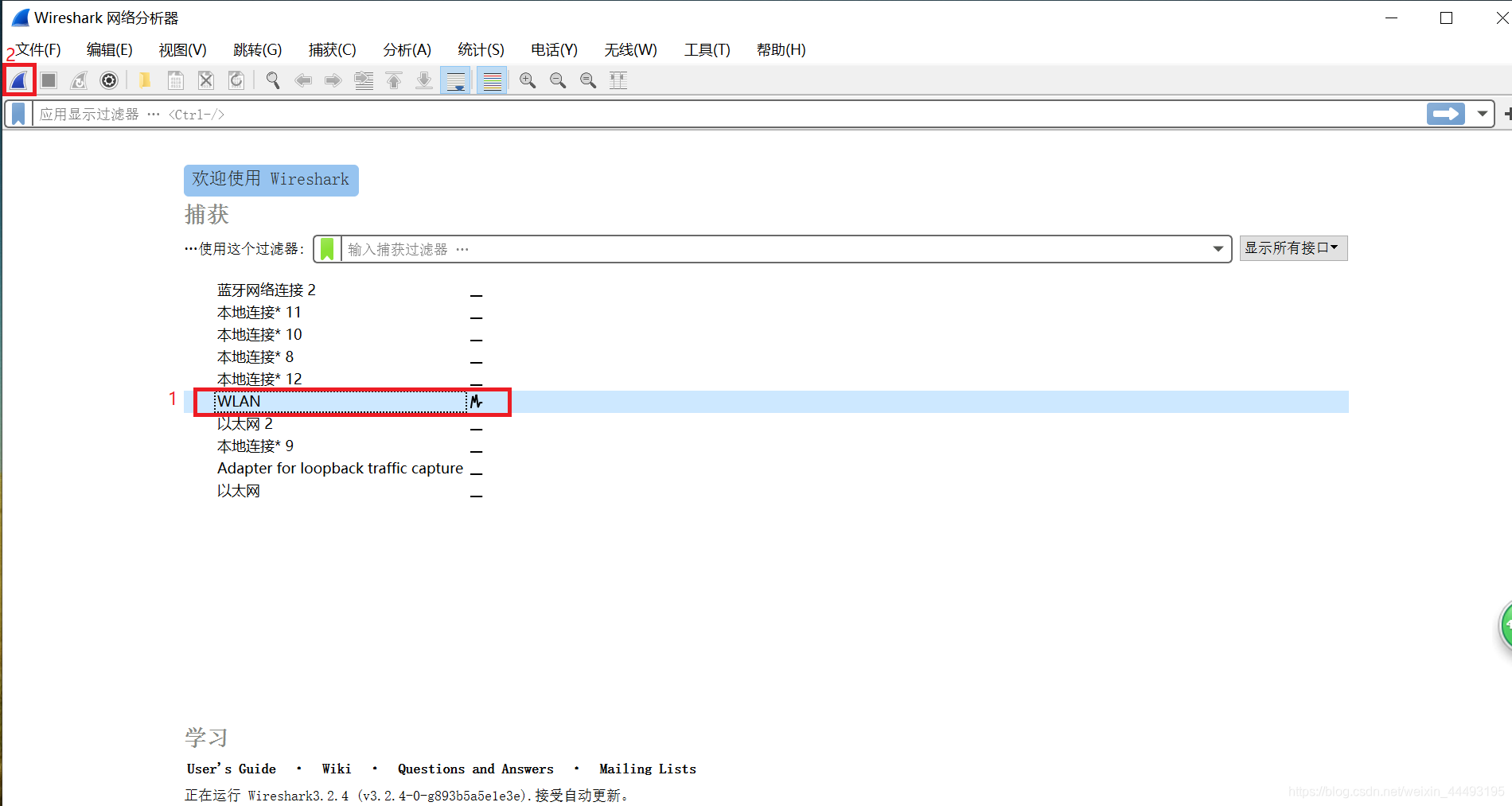This screenshot has width=1512, height=806.
Task: Expand capture filter dropdown arrow
Action: 1218,249
